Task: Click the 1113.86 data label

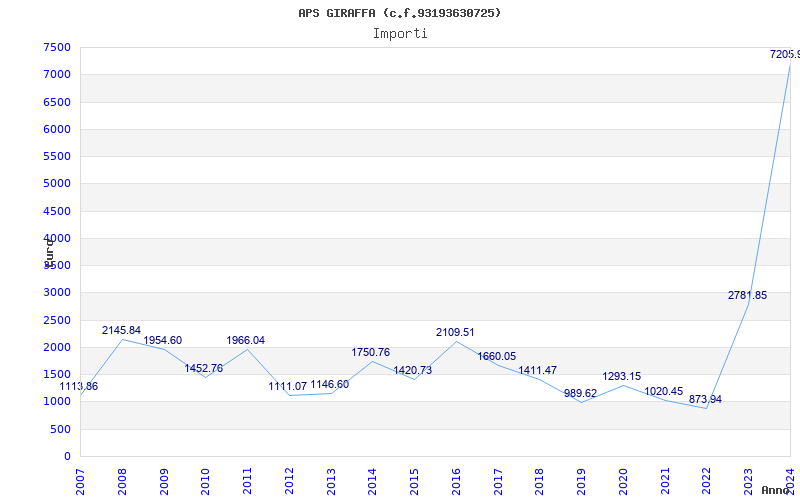Action: [78, 386]
